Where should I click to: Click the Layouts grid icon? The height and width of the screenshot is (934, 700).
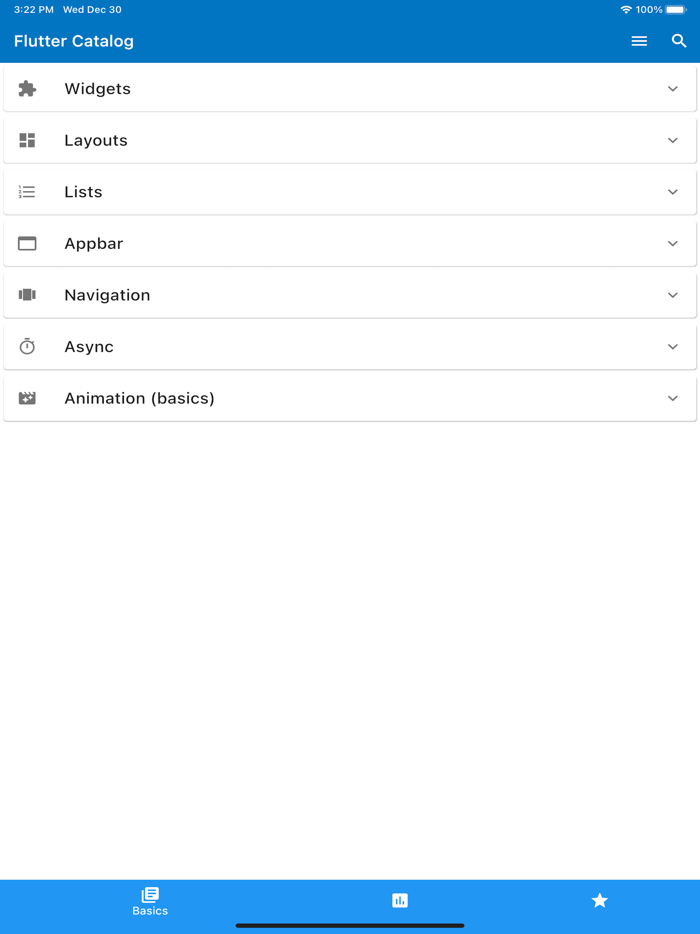click(x=27, y=140)
